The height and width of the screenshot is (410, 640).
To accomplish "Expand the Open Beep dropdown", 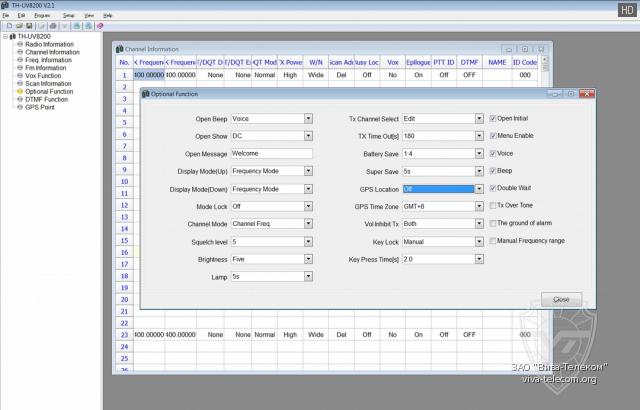I will click(307, 118).
